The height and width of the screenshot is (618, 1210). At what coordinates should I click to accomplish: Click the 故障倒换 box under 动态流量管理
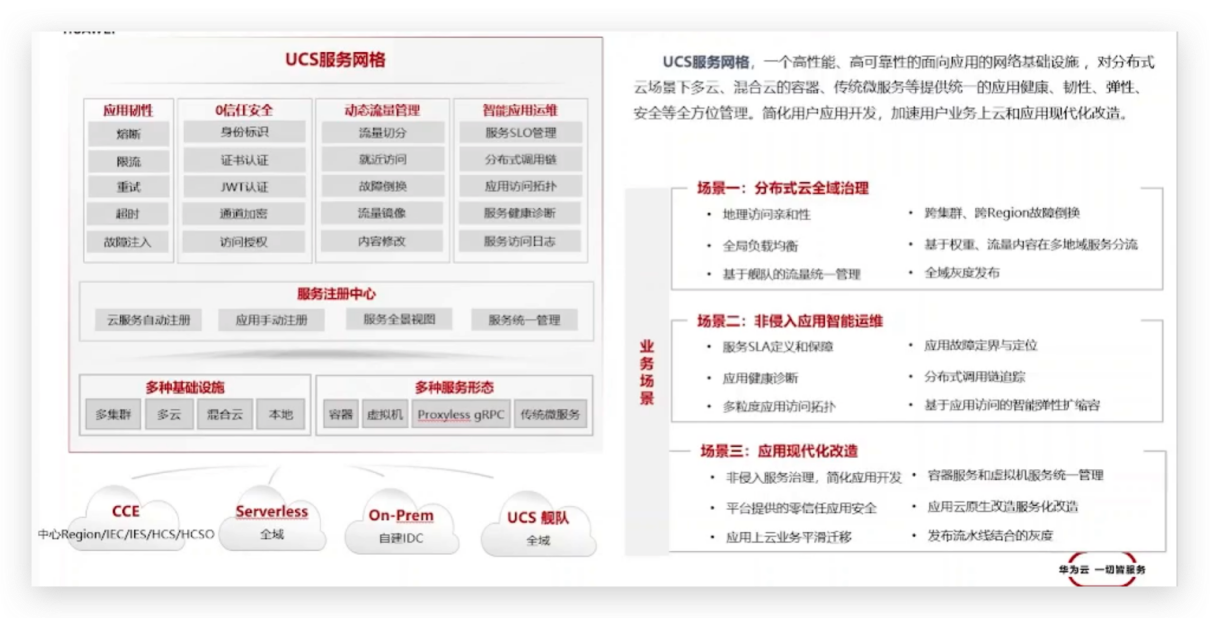pyautogui.click(x=382, y=186)
